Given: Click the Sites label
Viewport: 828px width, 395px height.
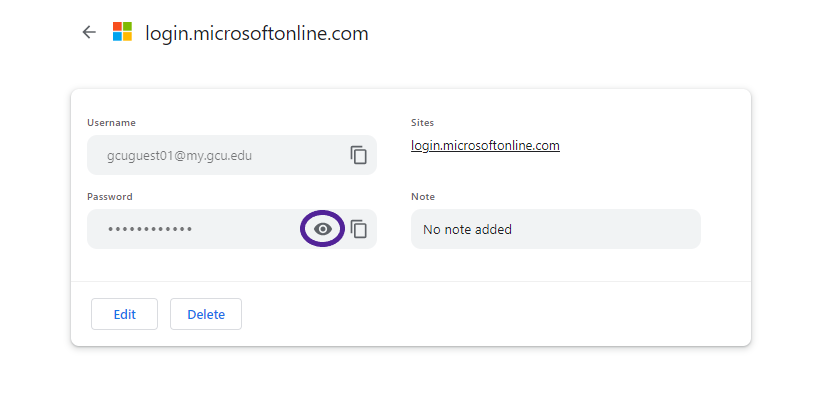Looking at the screenshot, I should [422, 123].
